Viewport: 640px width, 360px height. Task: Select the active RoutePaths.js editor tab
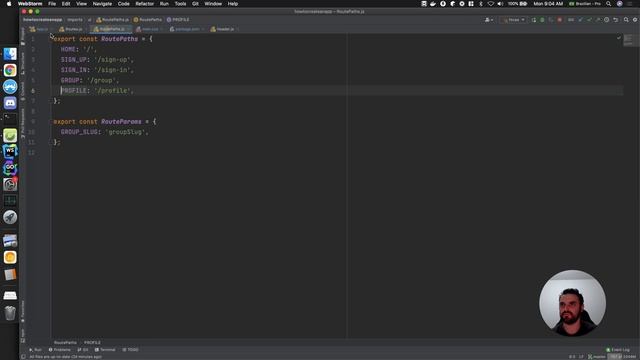click(x=110, y=29)
